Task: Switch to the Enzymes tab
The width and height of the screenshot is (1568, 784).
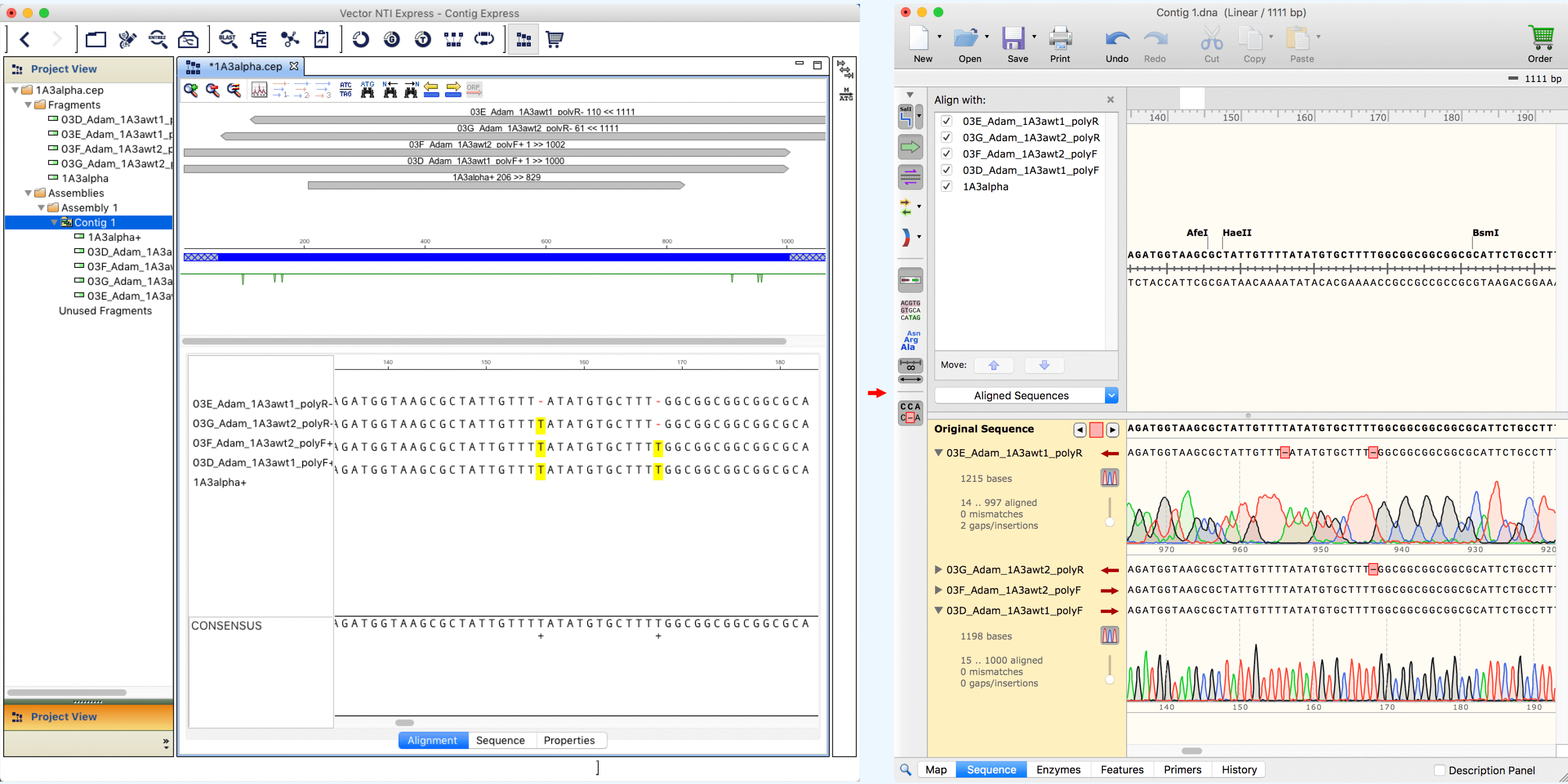Action: [x=1058, y=769]
